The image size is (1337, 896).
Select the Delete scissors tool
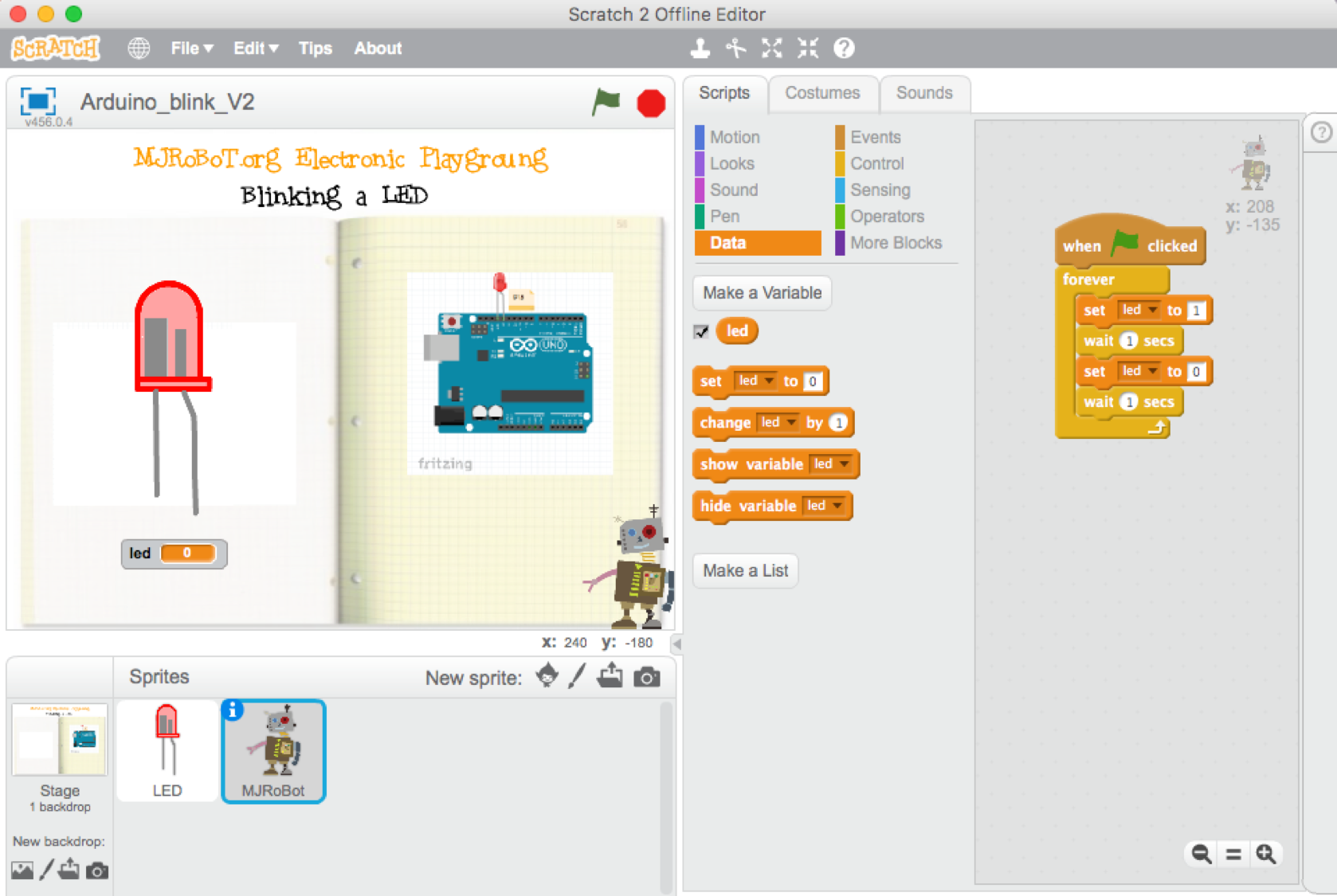735,49
